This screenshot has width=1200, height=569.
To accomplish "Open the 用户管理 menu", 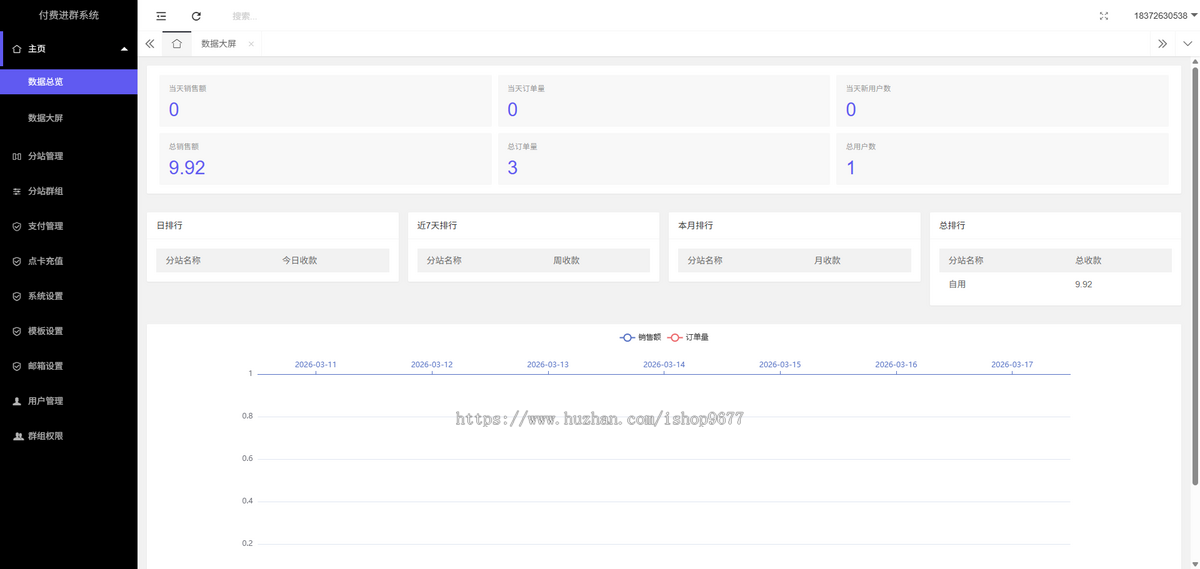I will tap(69, 401).
